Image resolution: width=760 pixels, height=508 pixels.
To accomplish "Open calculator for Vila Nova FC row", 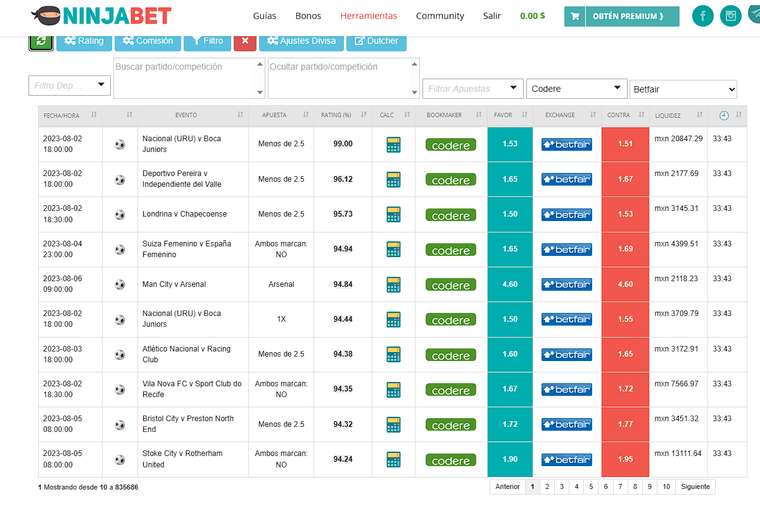I will pyautogui.click(x=393, y=389).
